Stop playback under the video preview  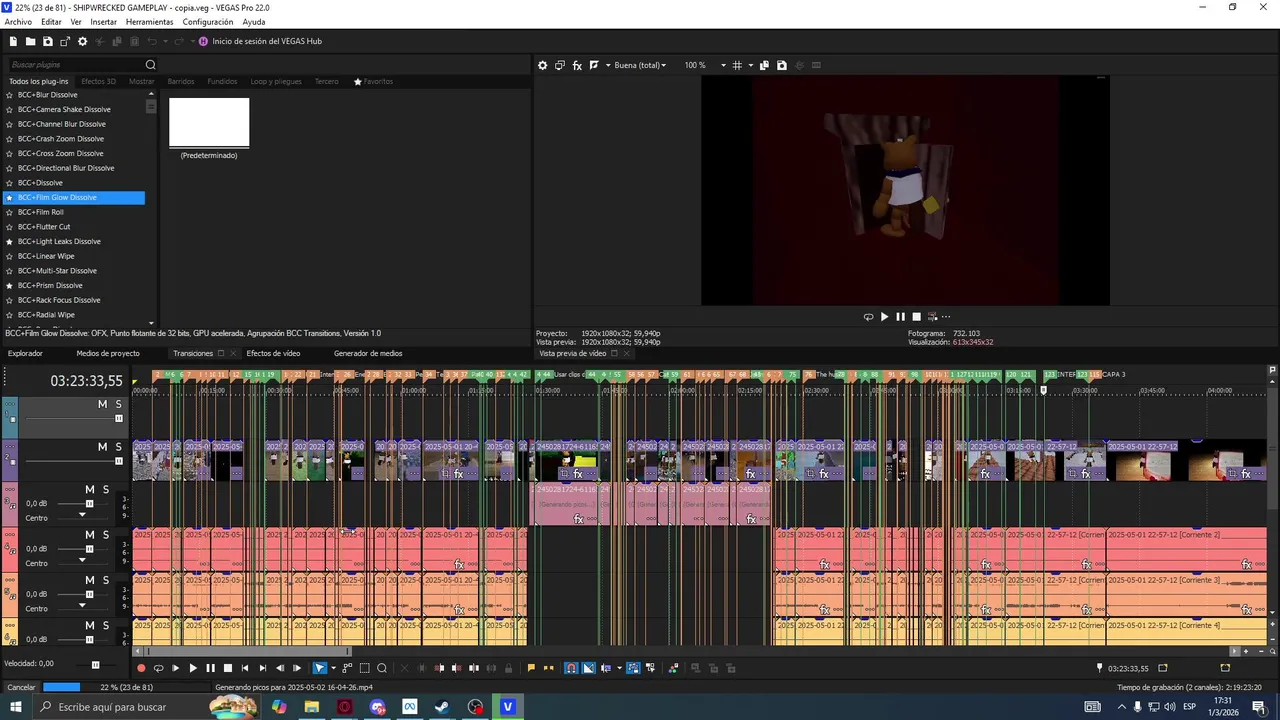(916, 317)
